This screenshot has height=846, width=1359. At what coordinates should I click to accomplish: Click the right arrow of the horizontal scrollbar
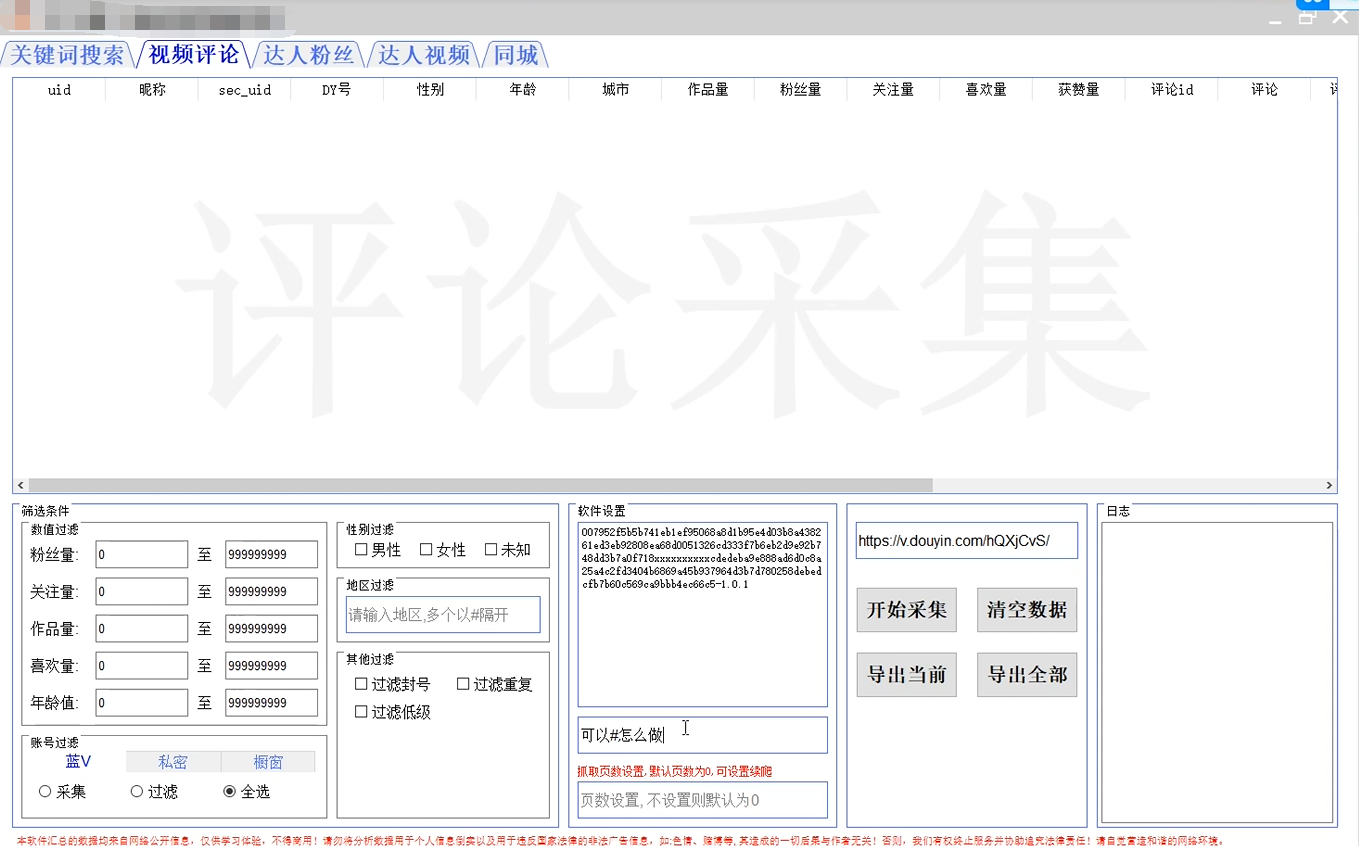(x=1329, y=485)
